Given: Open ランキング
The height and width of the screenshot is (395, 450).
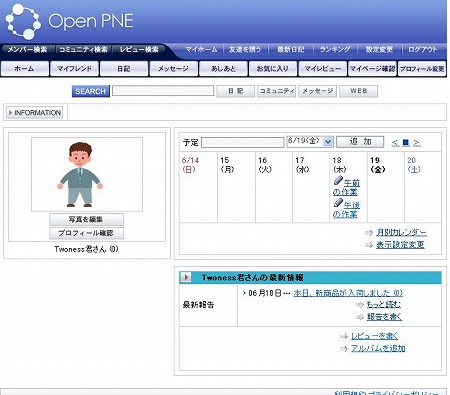Looking at the screenshot, I should [x=335, y=49].
